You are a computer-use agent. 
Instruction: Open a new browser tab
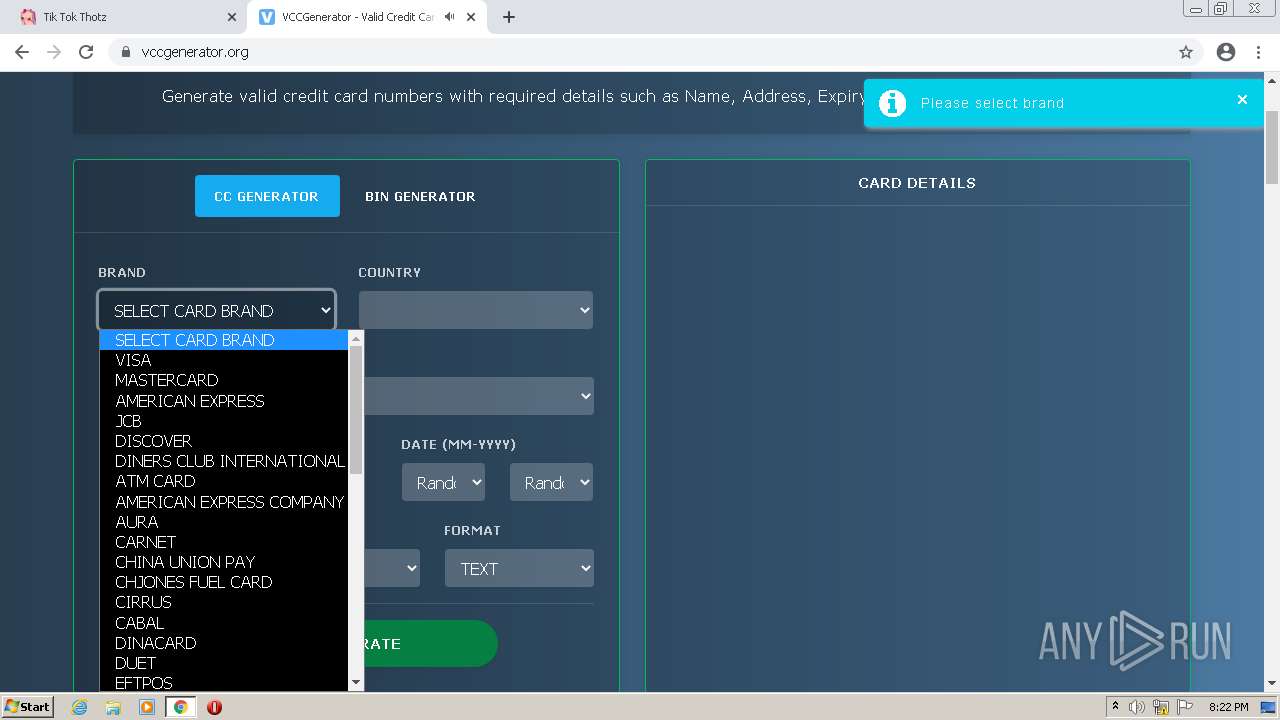coord(509,17)
